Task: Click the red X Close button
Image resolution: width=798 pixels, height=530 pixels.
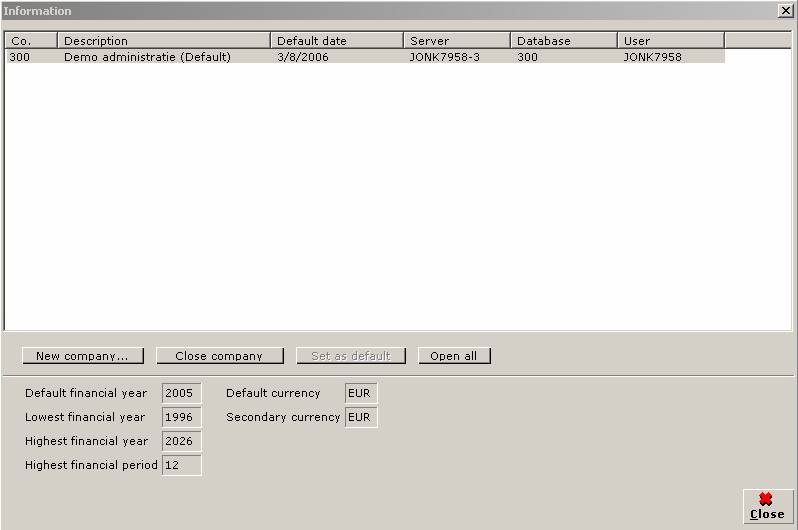Action: point(767,506)
